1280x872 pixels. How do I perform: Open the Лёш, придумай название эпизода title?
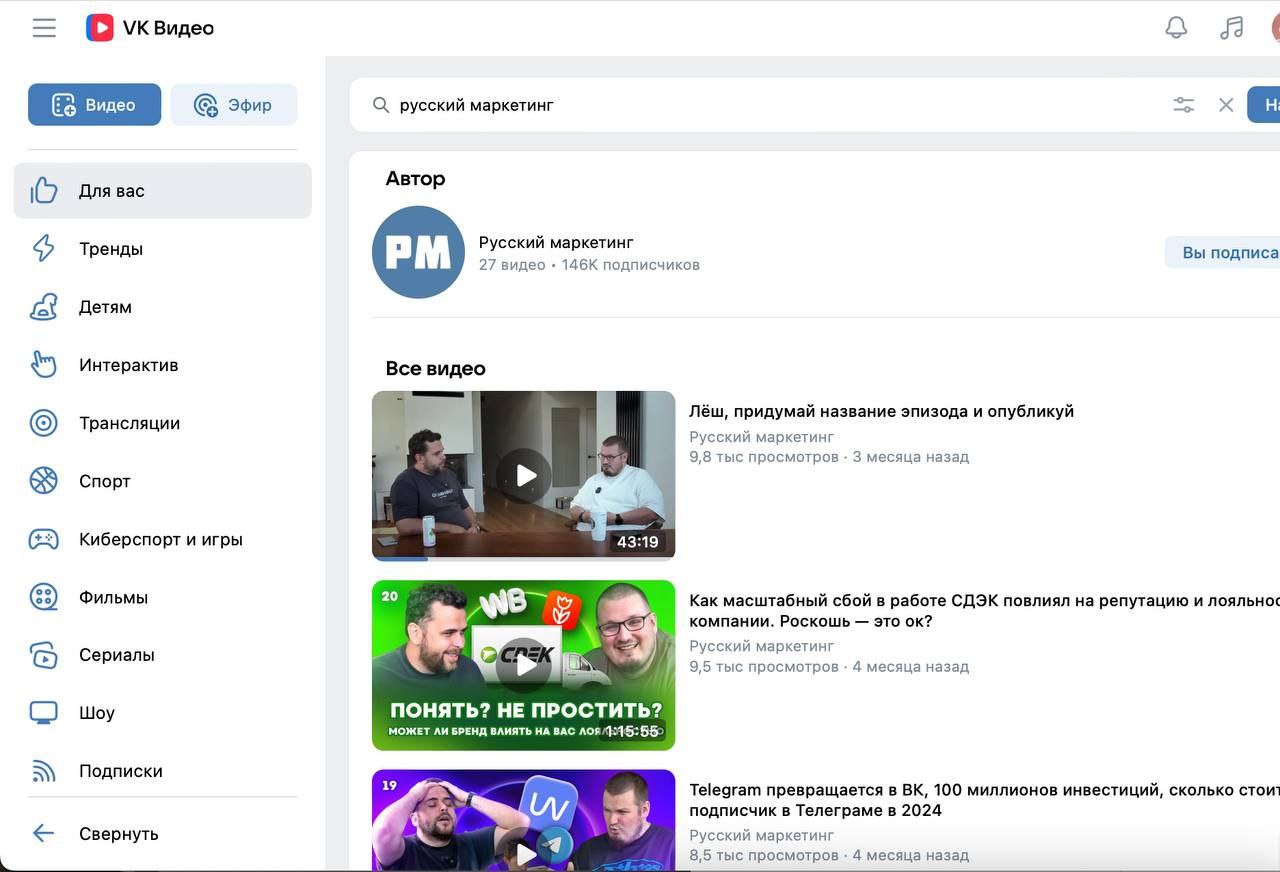click(x=881, y=411)
